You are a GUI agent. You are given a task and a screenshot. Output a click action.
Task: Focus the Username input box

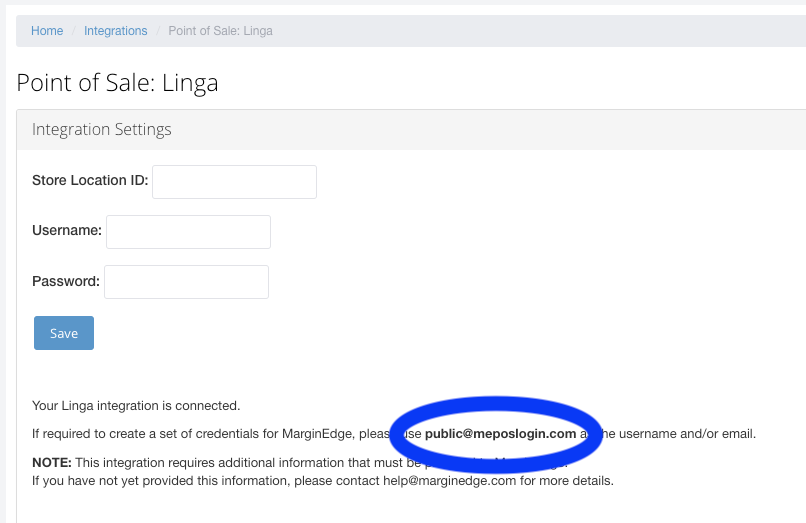point(188,232)
